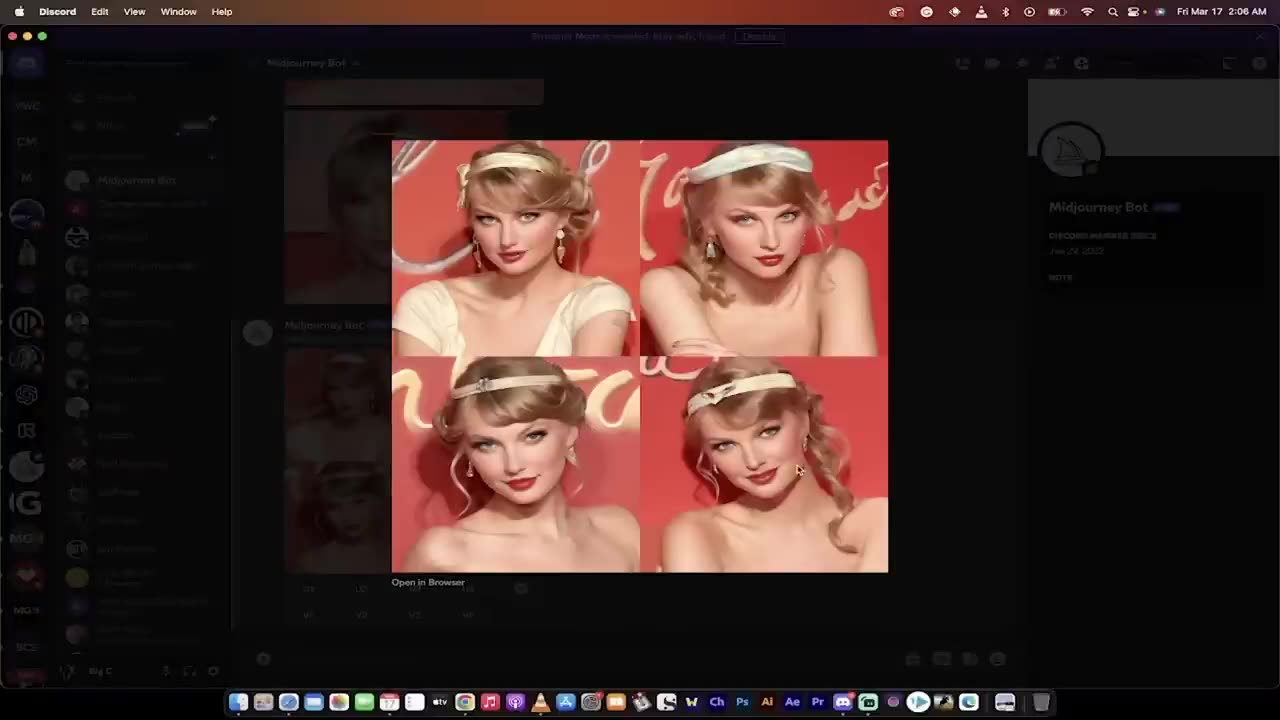This screenshot has width=1280, height=720.
Task: Click the dimmed Disable button in top banner
Action: click(759, 36)
